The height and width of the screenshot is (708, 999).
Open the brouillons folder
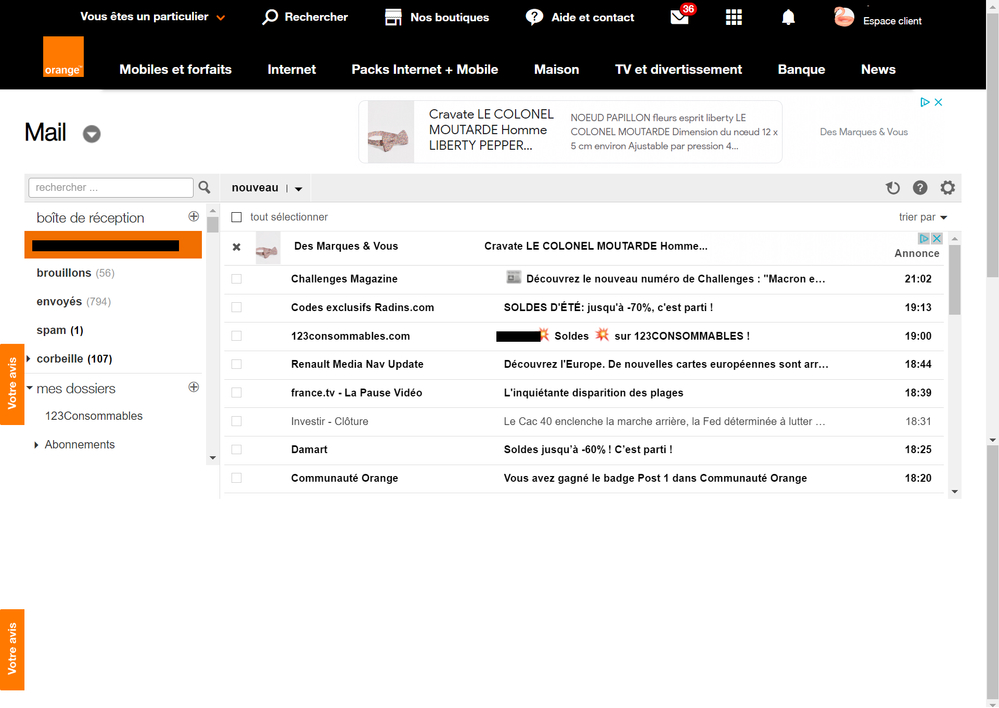(x=75, y=273)
